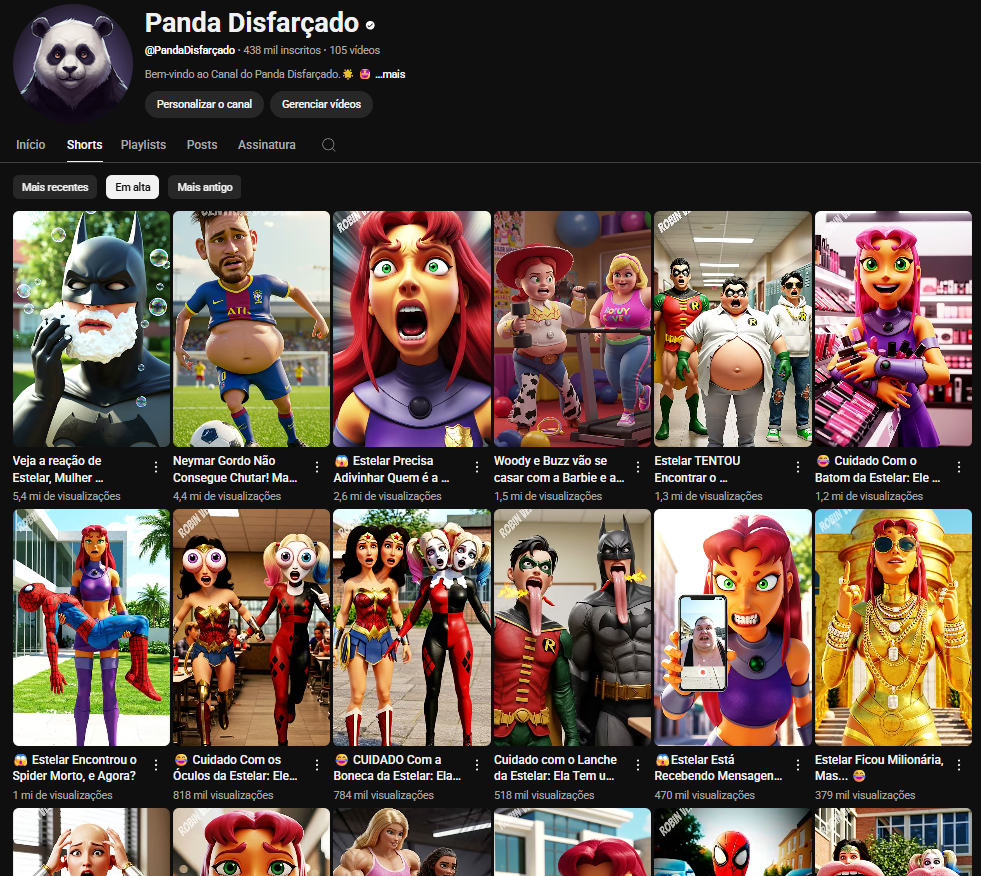981x876 pixels.
Task: Click title Cuidado com o Lanche da Estelar
Action: 556,768
